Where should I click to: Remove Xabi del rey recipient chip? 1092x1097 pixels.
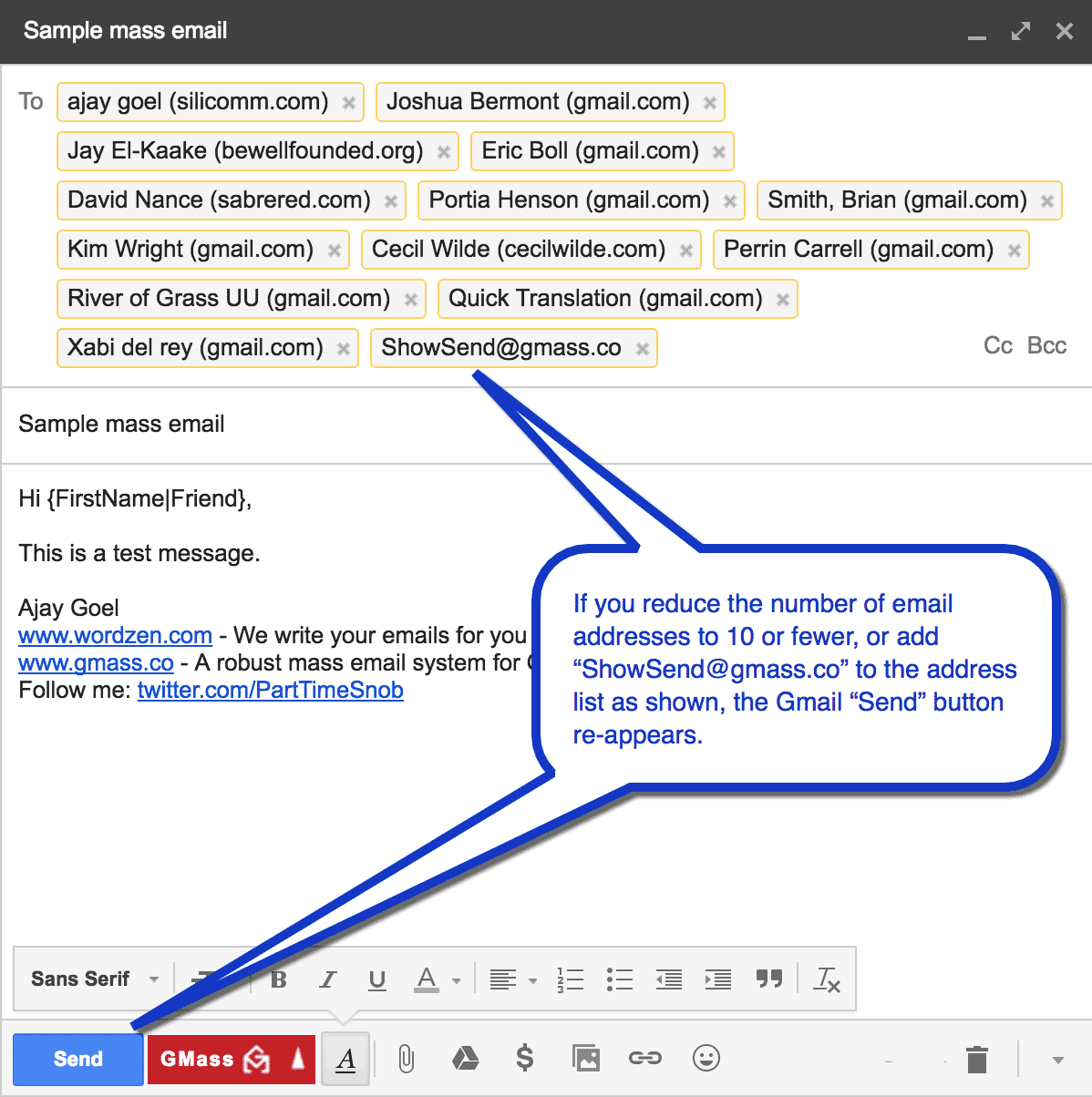tap(343, 349)
